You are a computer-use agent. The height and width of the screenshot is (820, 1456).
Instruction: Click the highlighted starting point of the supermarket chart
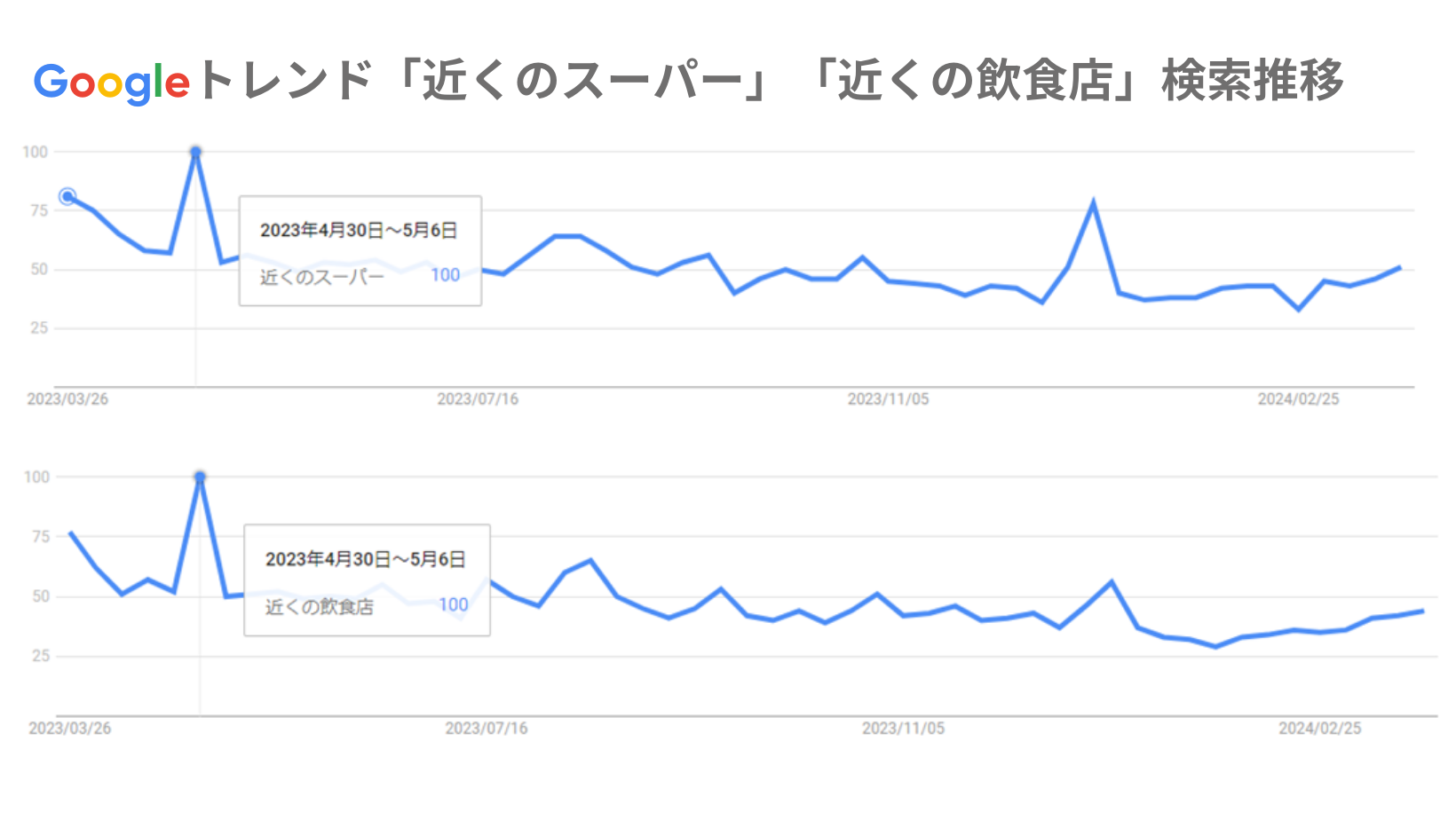click(67, 196)
